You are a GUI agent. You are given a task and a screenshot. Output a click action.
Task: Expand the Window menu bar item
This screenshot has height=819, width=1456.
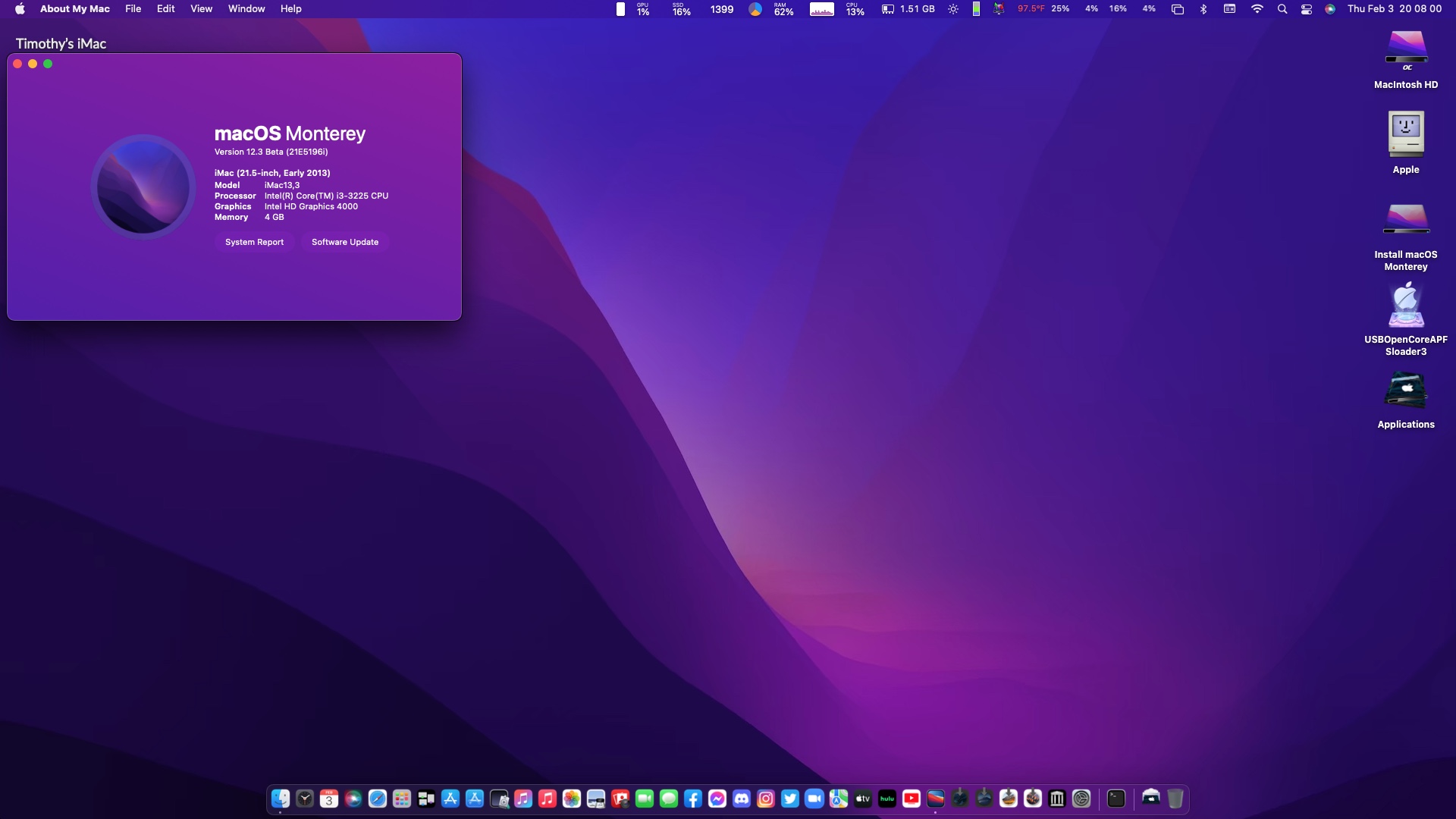point(246,8)
